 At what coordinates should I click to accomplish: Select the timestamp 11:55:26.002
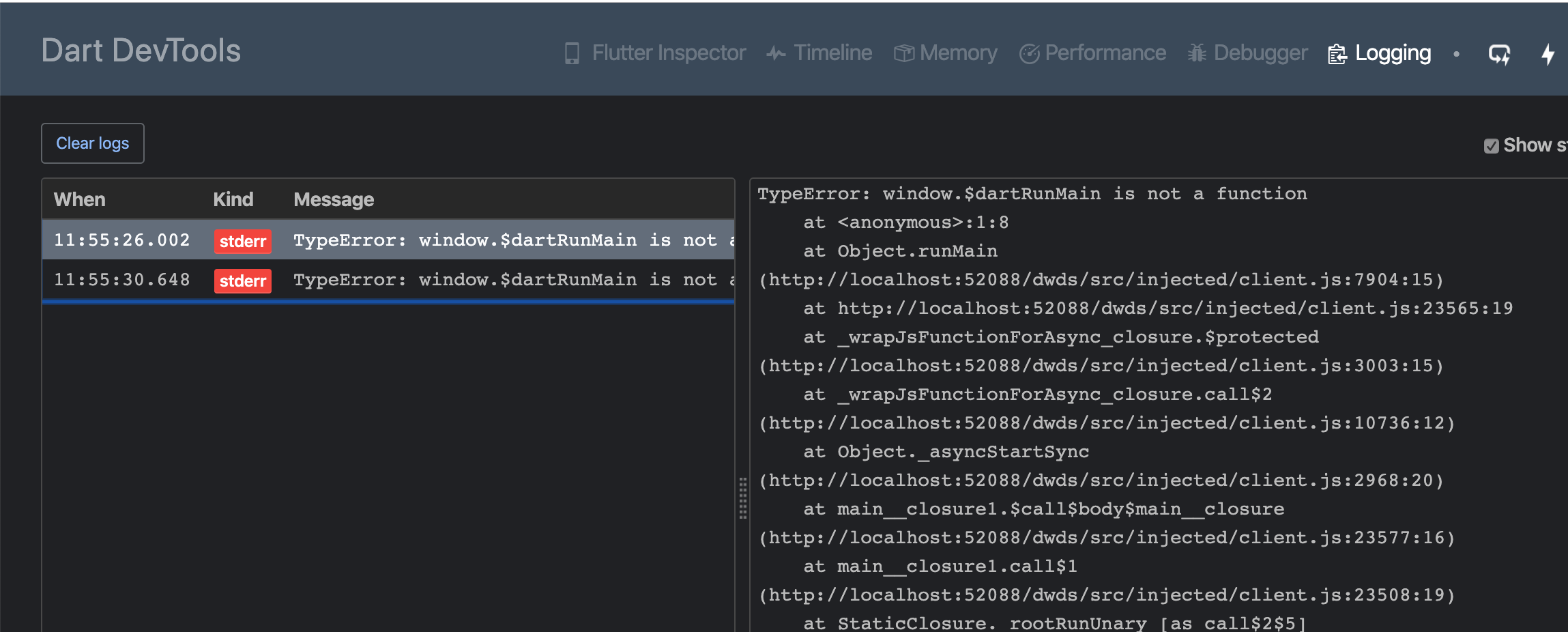pos(122,240)
